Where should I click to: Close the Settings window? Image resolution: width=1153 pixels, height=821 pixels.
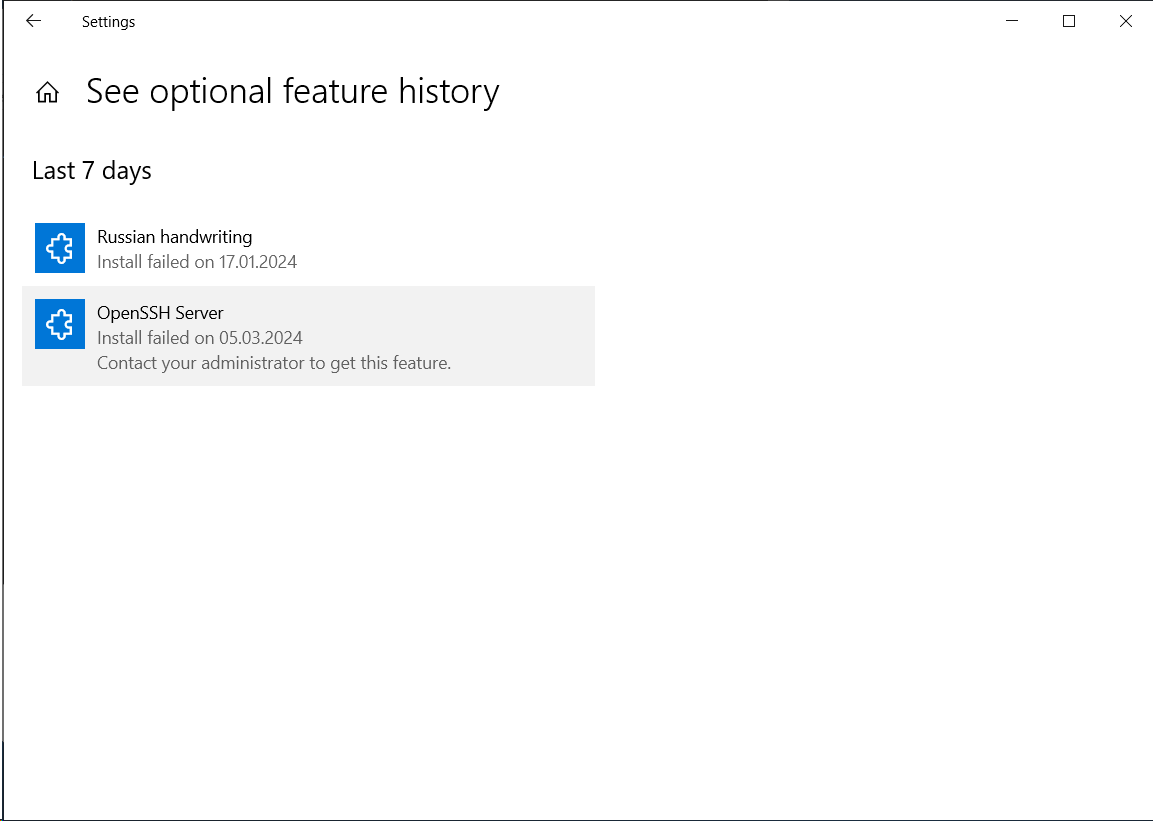tap(1126, 21)
